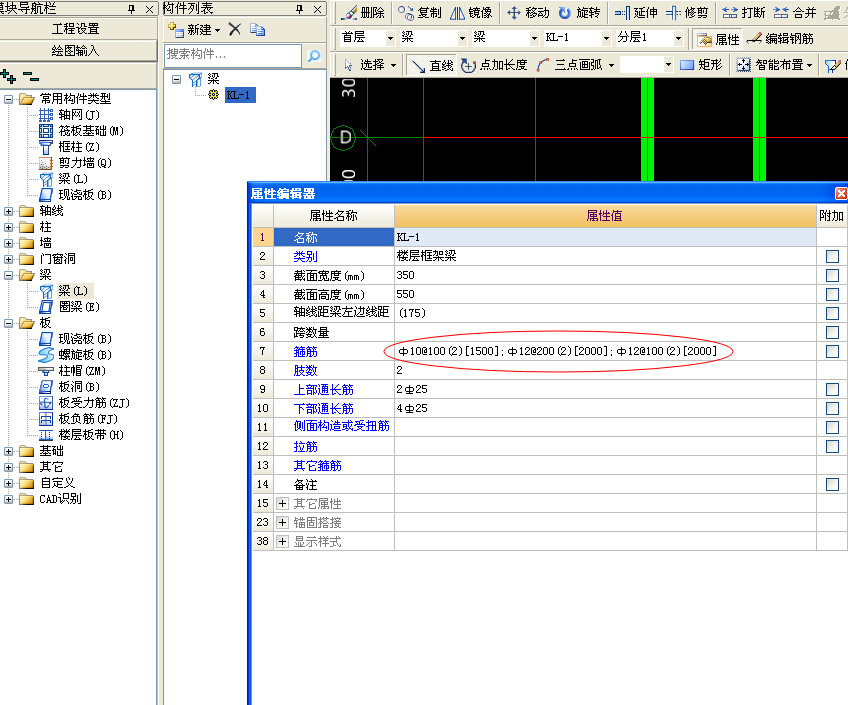Click the 搜索构件 search field
This screenshot has width=848, height=705.
(x=233, y=55)
